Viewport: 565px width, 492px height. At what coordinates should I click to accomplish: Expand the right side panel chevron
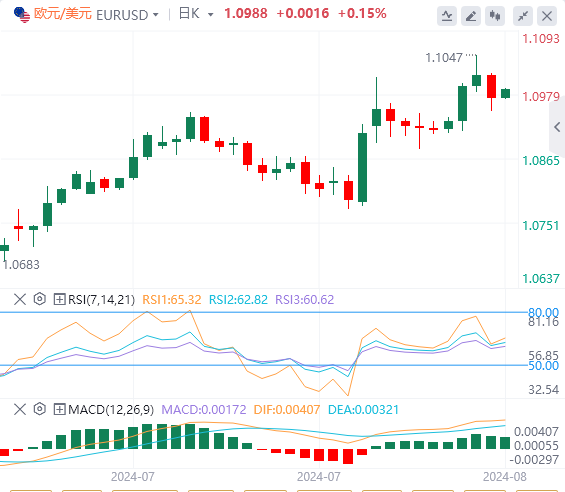[x=557, y=127]
